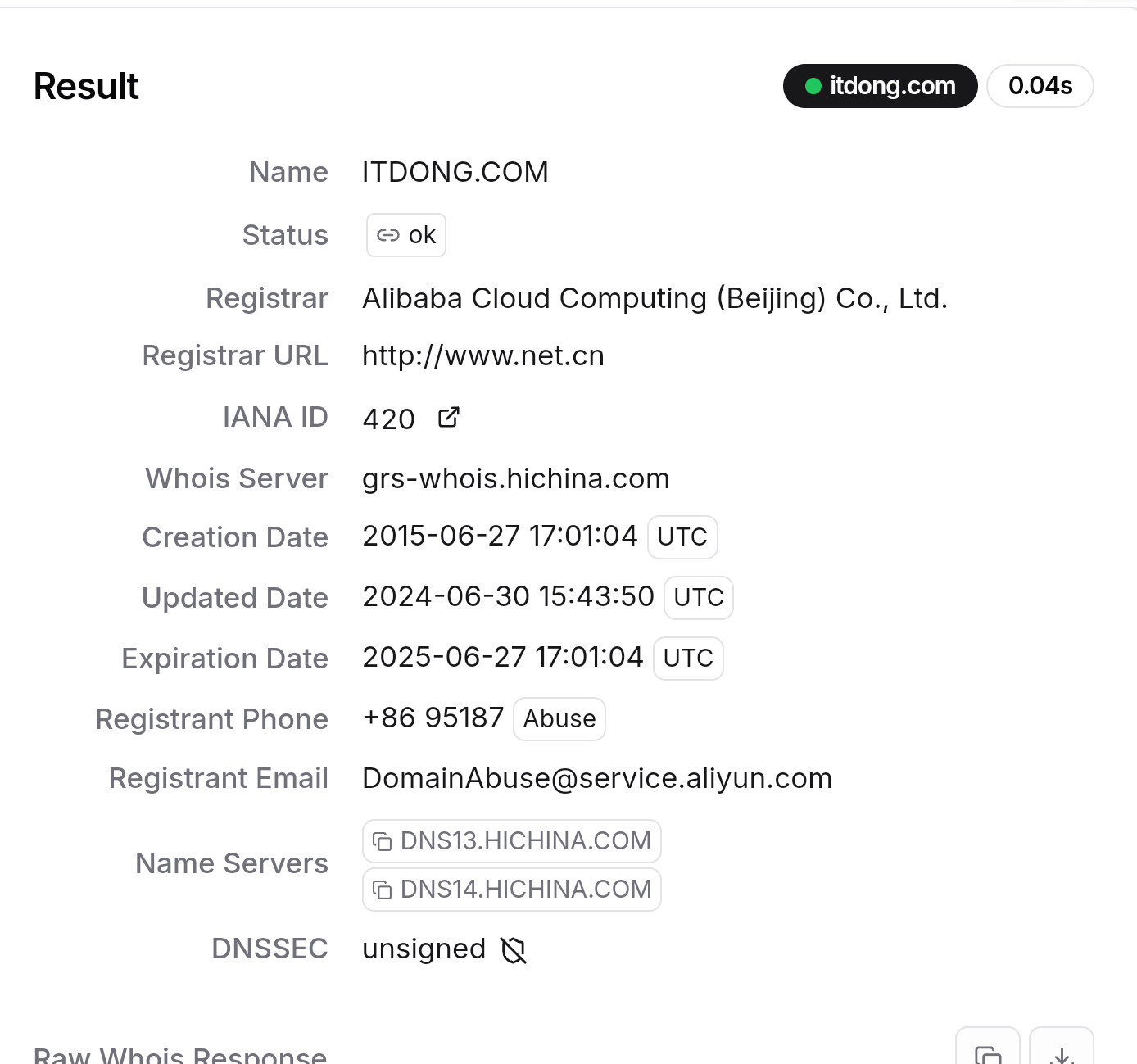1137x1064 pixels.
Task: Click the itdong.com domain badge
Action: [881, 86]
